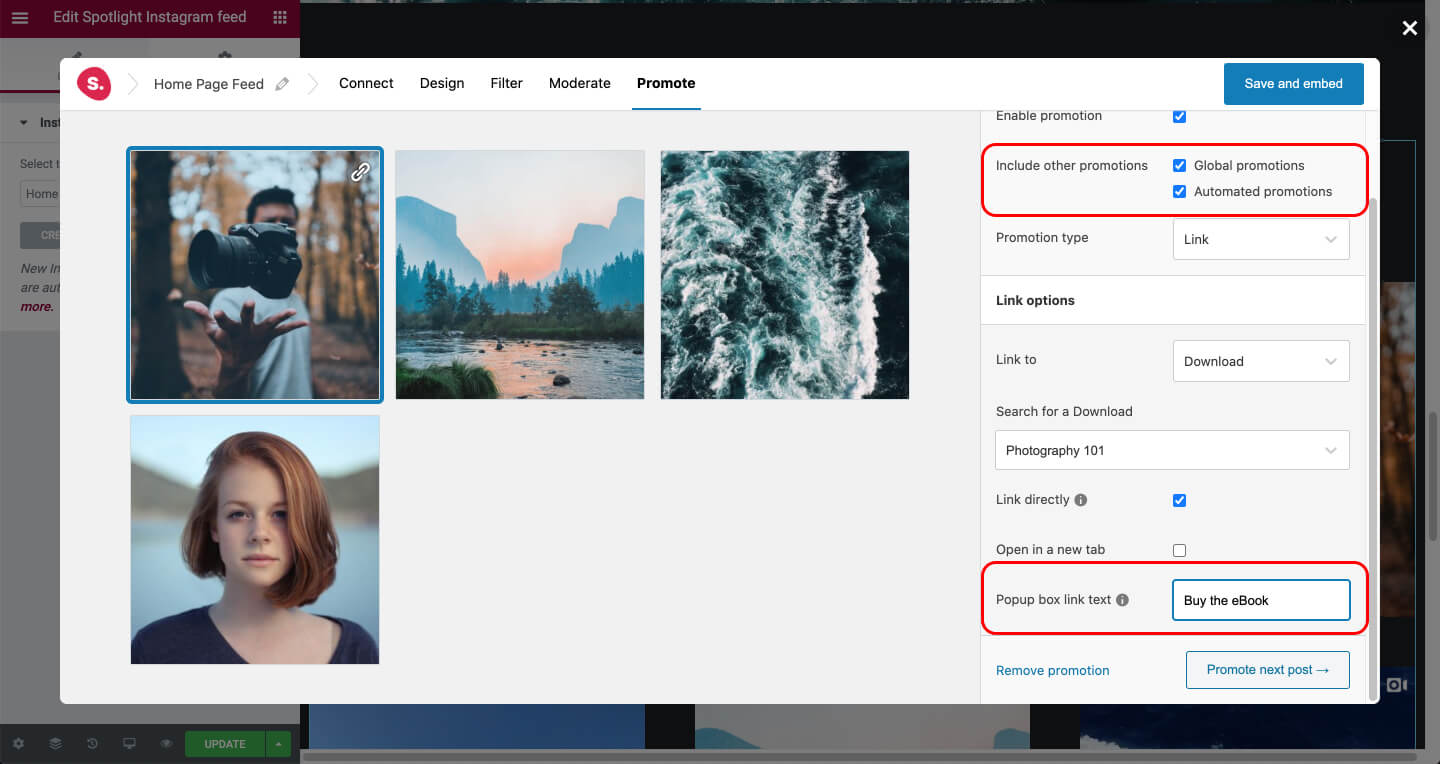The width and height of the screenshot is (1440, 764).
Task: Click info icon next to Link directly
Action: 1081,500
